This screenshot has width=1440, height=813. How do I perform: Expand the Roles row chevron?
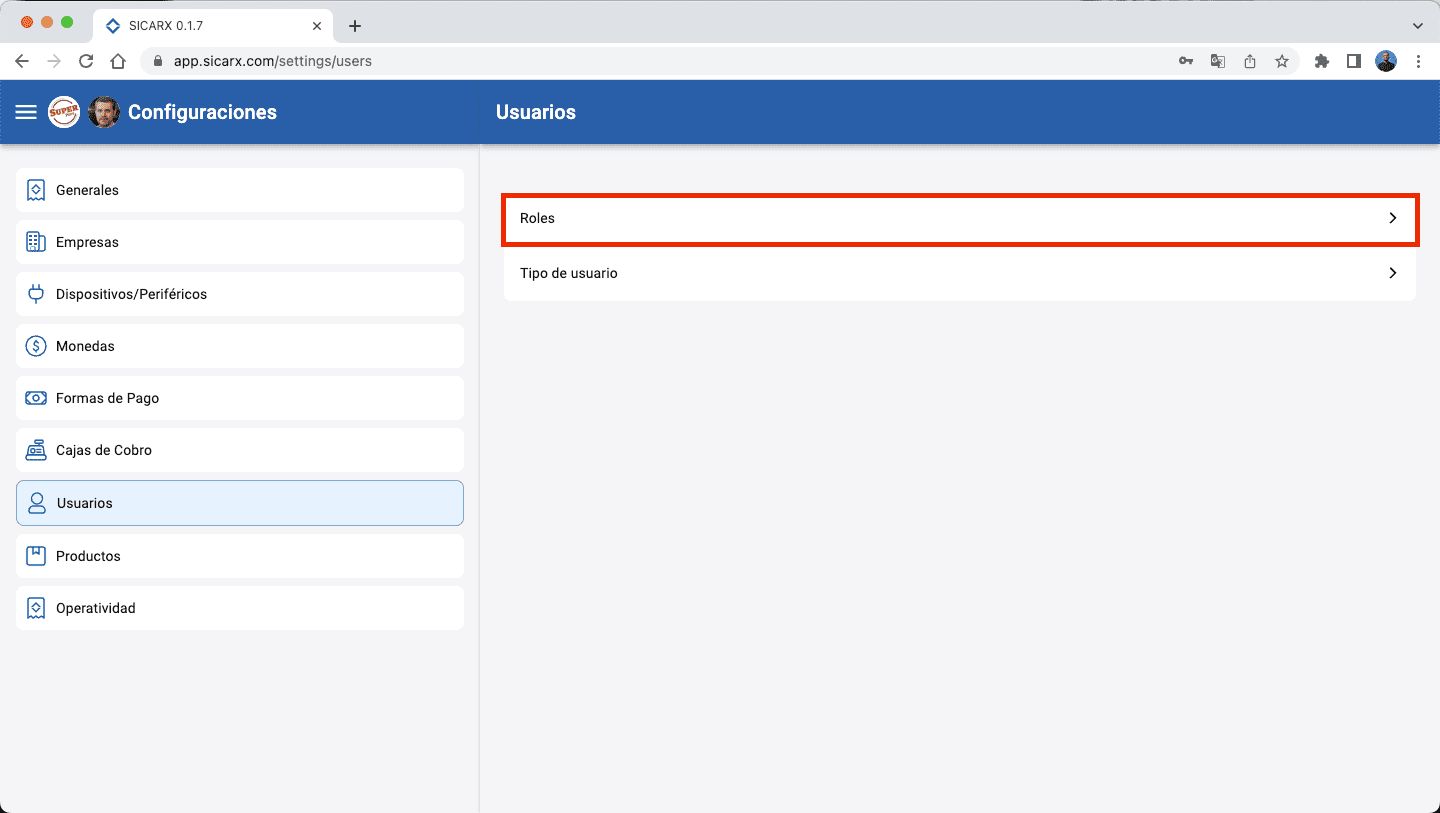1392,218
